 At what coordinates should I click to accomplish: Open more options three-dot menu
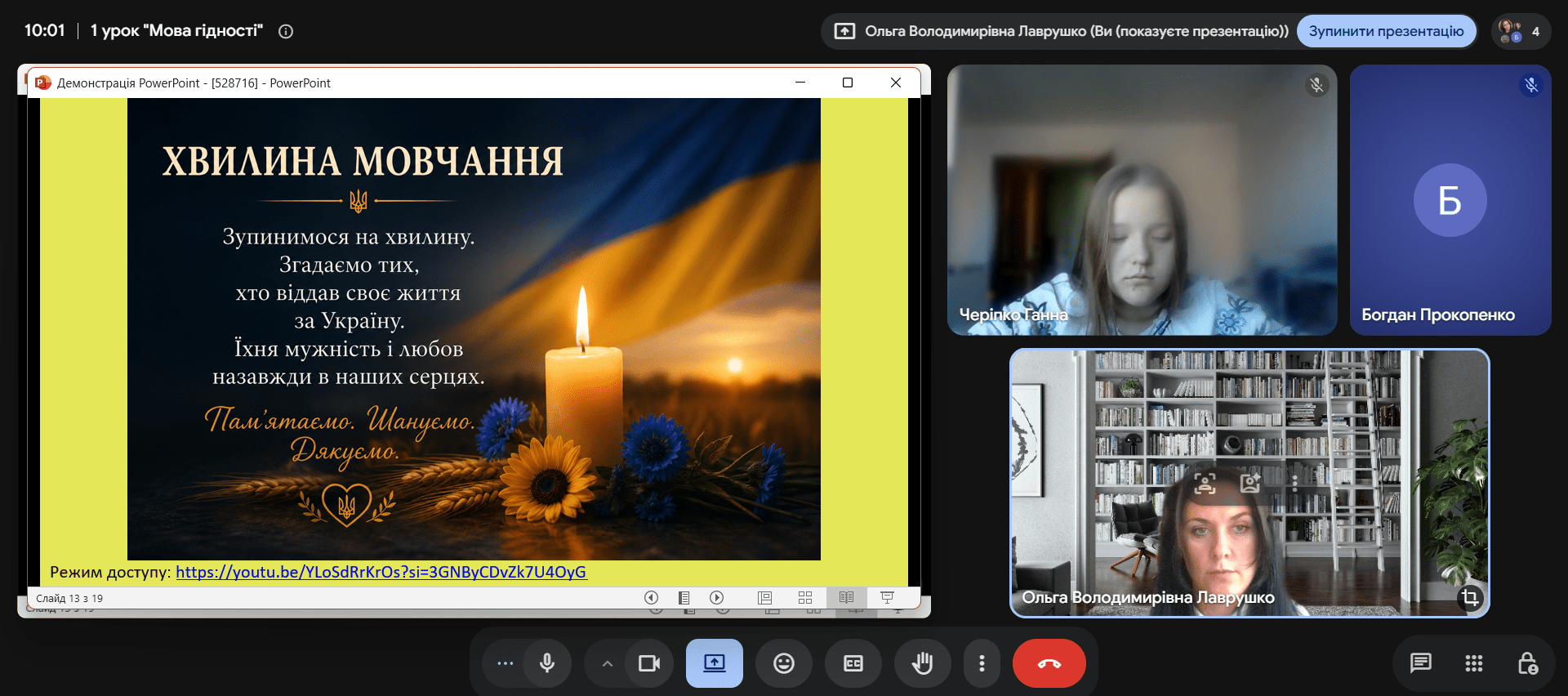tap(982, 663)
